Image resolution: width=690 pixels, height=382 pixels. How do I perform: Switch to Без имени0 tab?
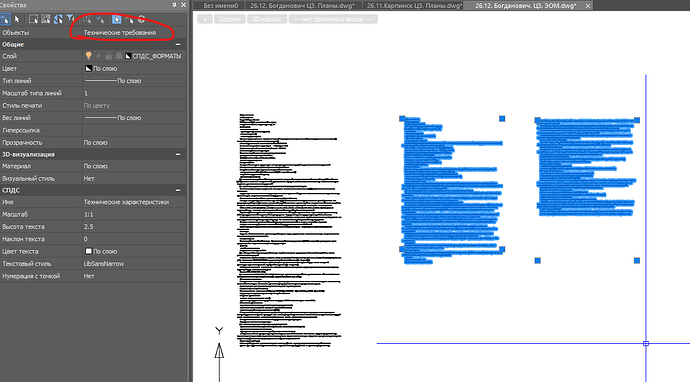pyautogui.click(x=220, y=6)
